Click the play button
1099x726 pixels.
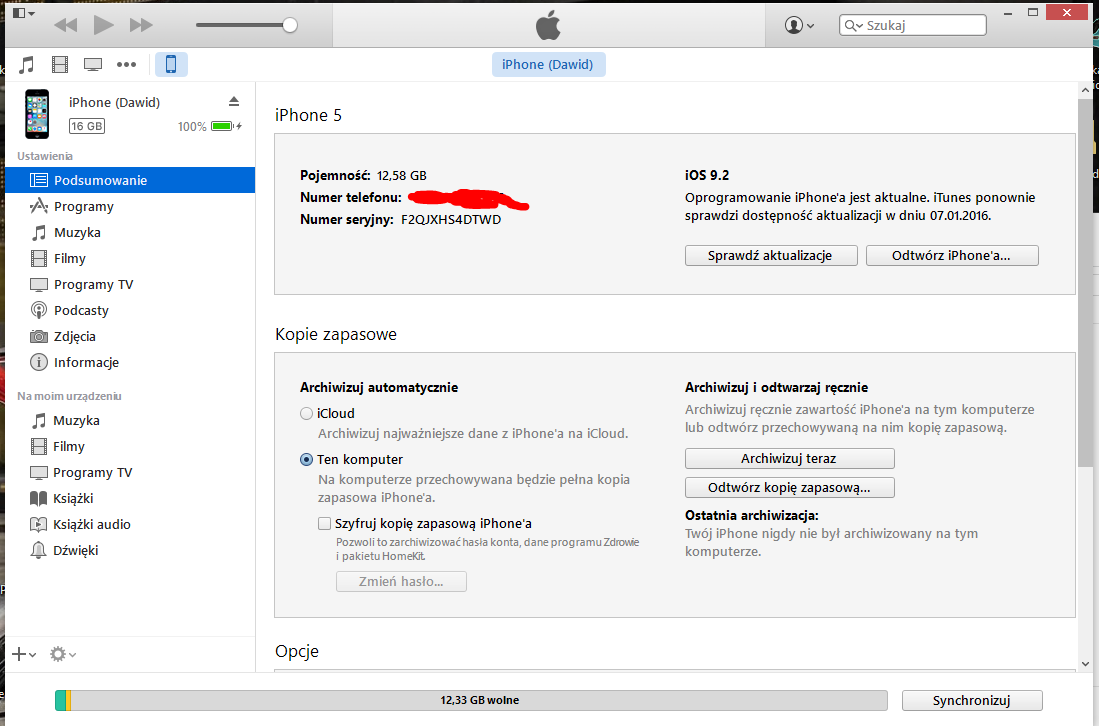(x=104, y=25)
